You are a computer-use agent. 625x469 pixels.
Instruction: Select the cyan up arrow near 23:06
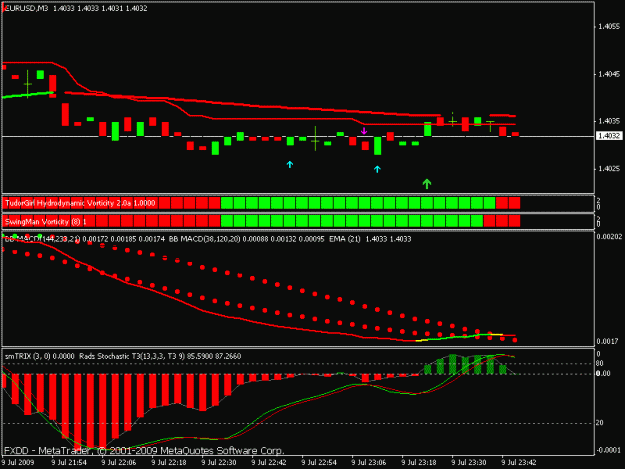click(x=377, y=169)
